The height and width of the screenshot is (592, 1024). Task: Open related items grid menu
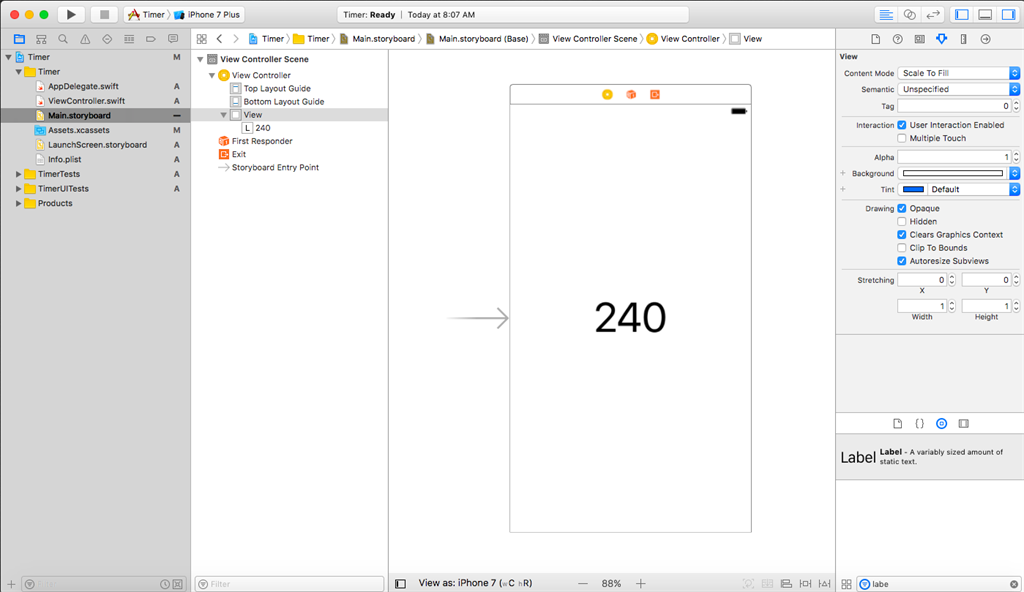[202, 39]
